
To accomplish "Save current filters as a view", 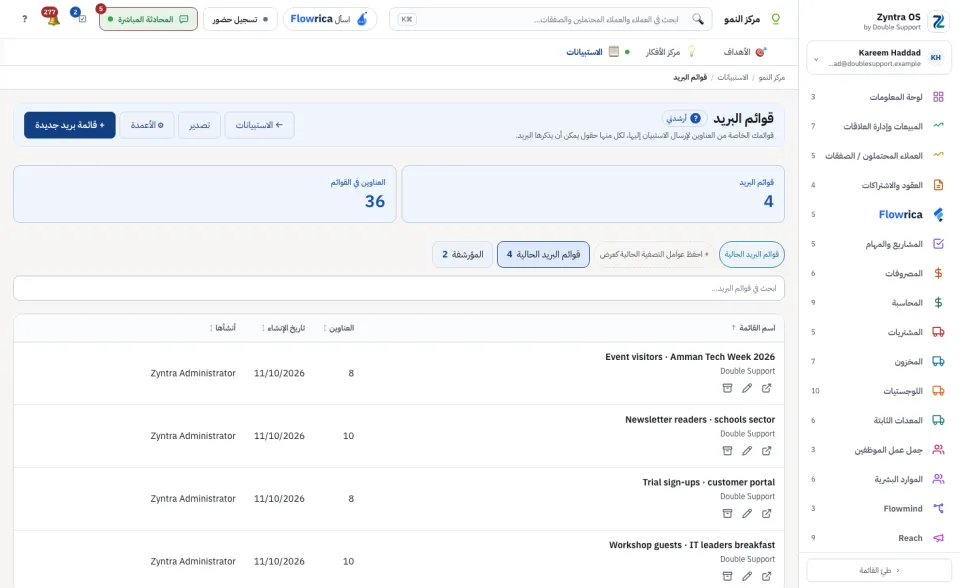I will coord(654,254).
